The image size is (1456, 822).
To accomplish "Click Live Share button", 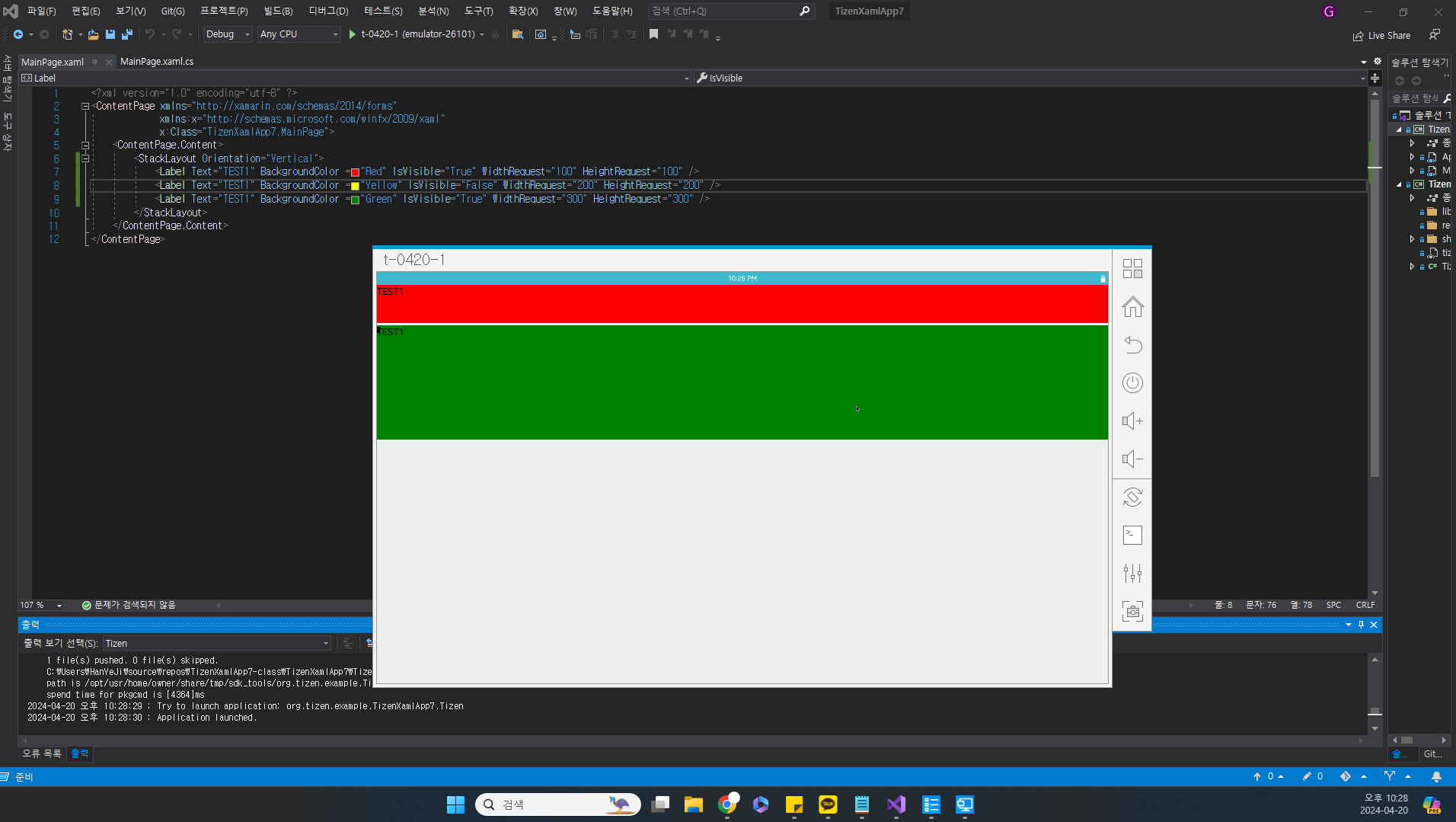I will point(1381,36).
